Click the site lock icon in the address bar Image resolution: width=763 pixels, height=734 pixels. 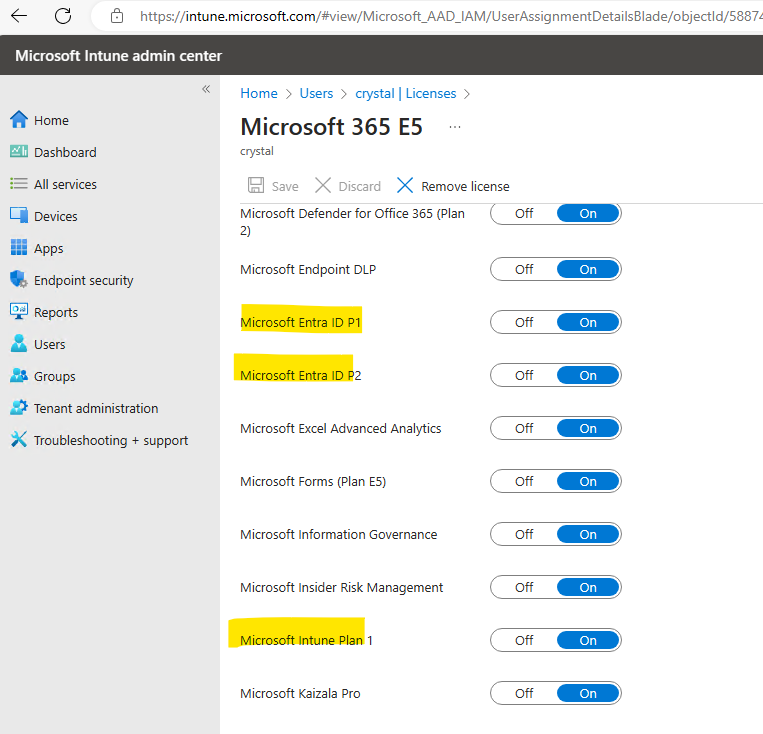117,16
